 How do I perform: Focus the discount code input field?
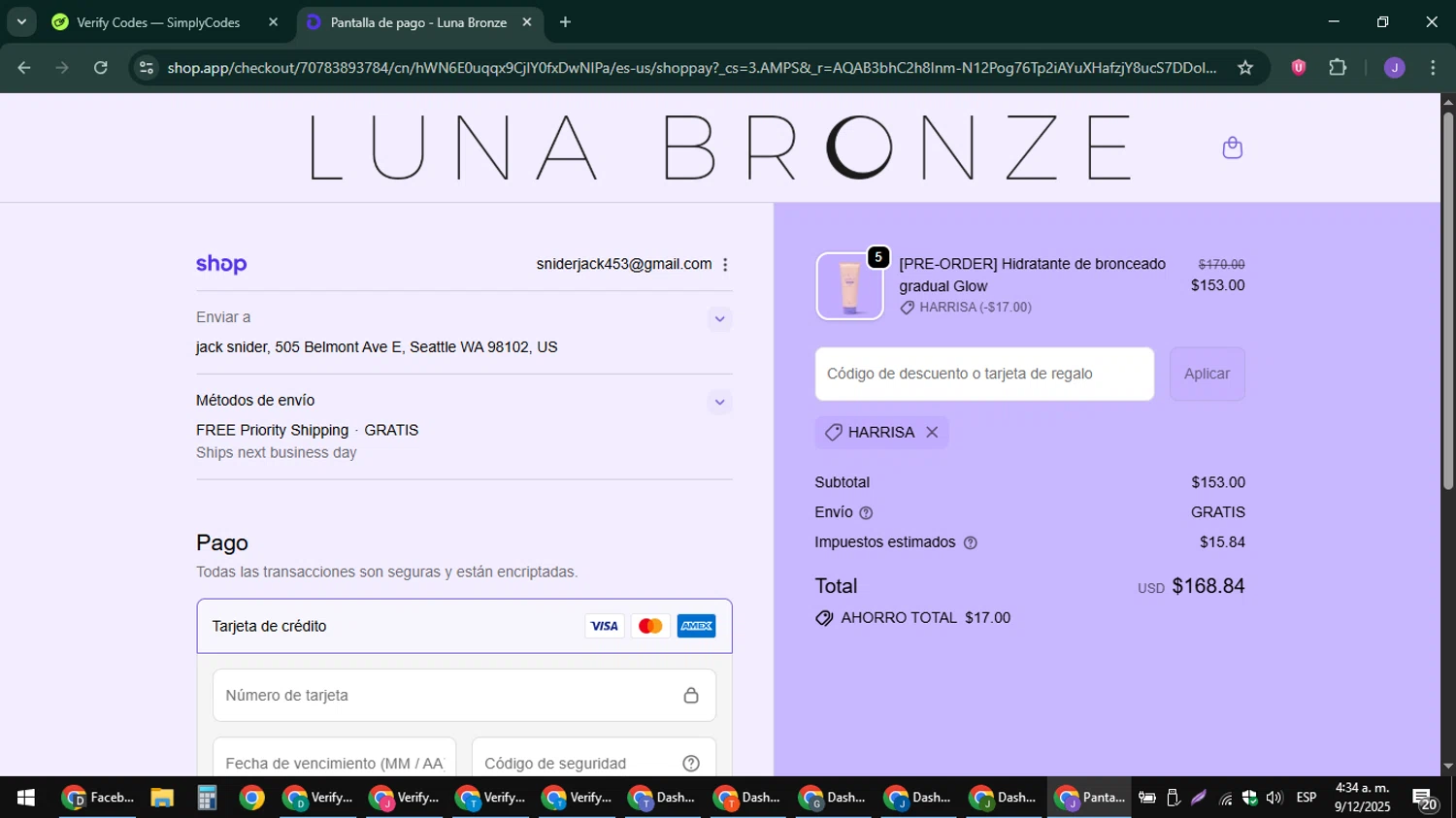click(984, 374)
